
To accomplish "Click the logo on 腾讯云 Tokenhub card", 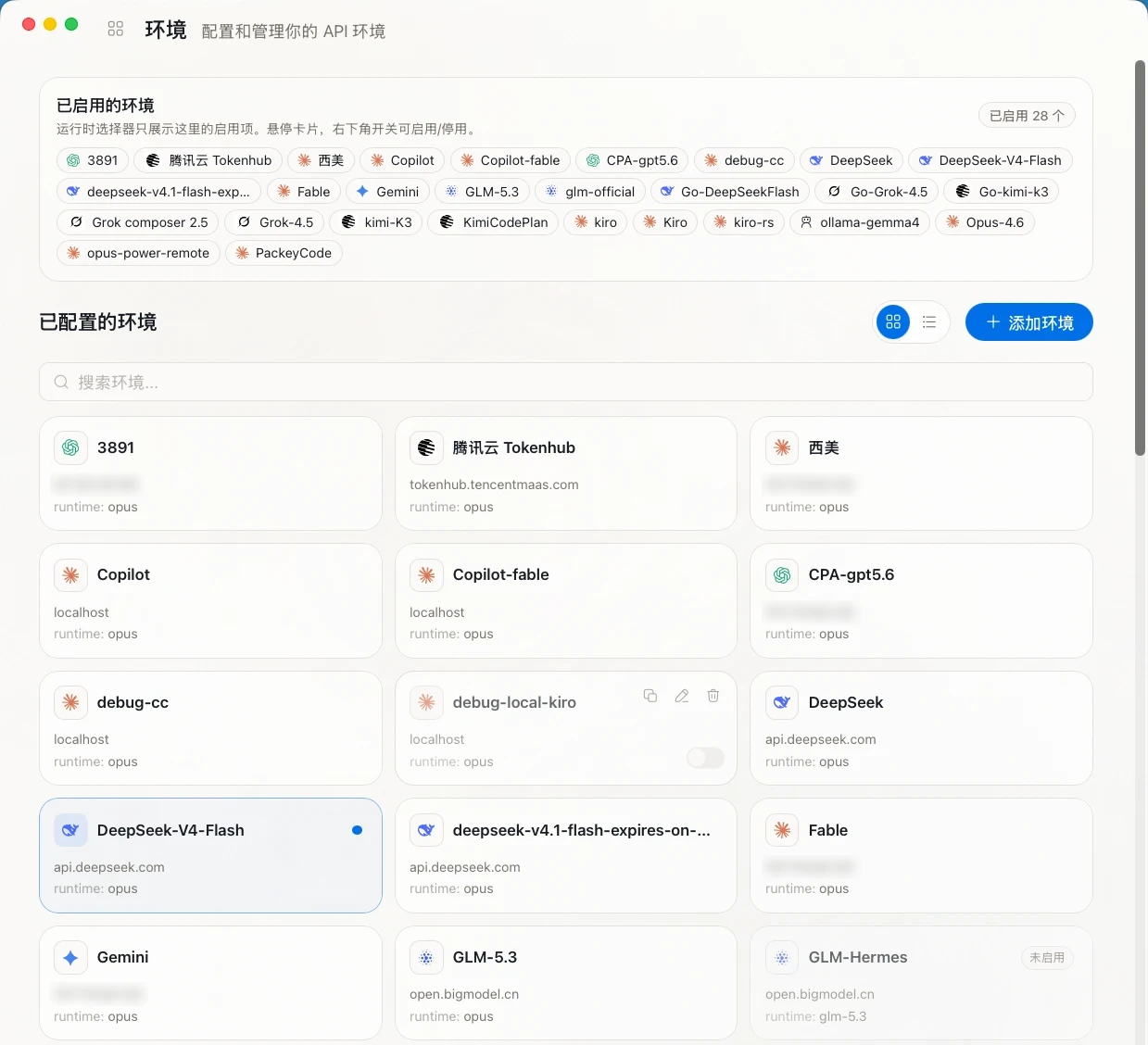I will pos(426,448).
